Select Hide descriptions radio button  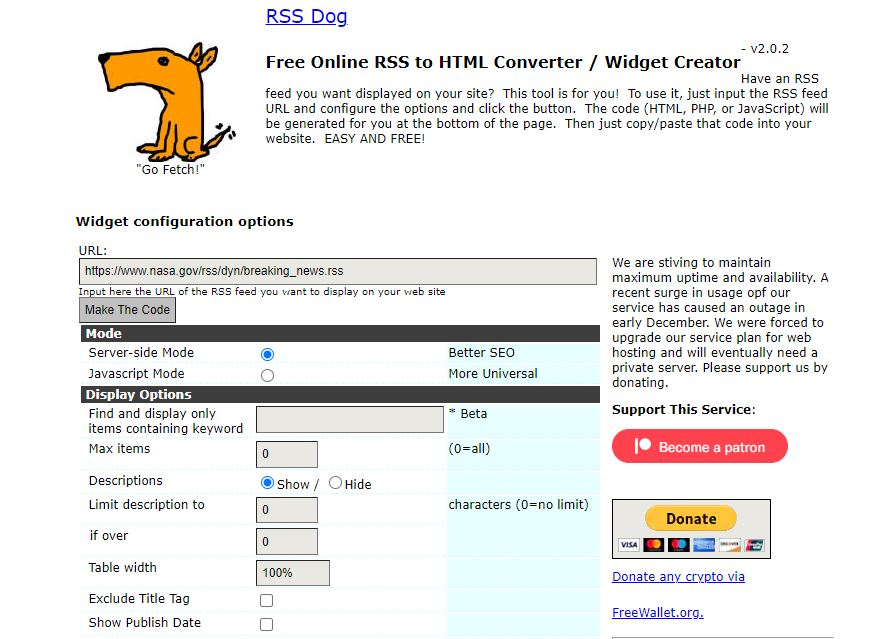tap(335, 483)
